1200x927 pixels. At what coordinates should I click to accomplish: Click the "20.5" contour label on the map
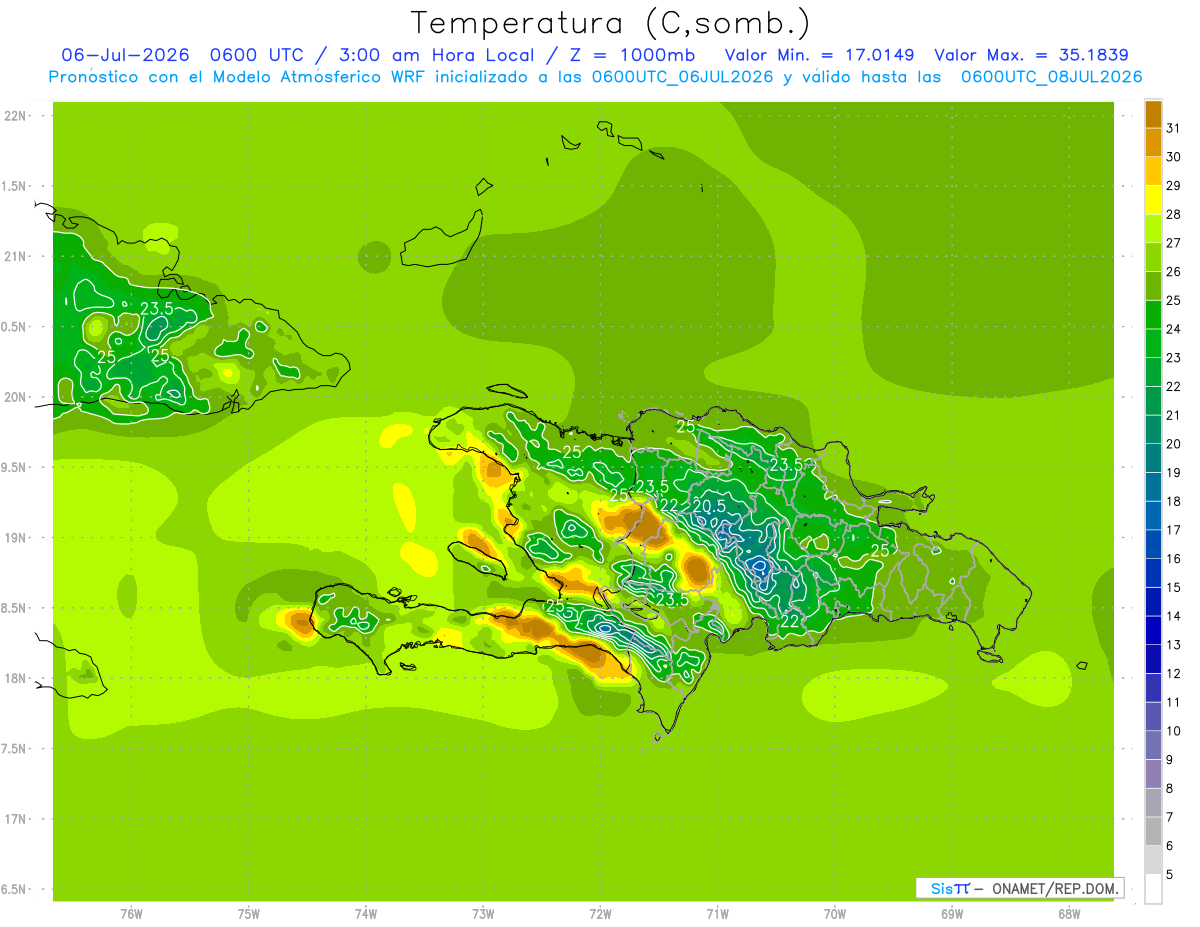[708, 507]
